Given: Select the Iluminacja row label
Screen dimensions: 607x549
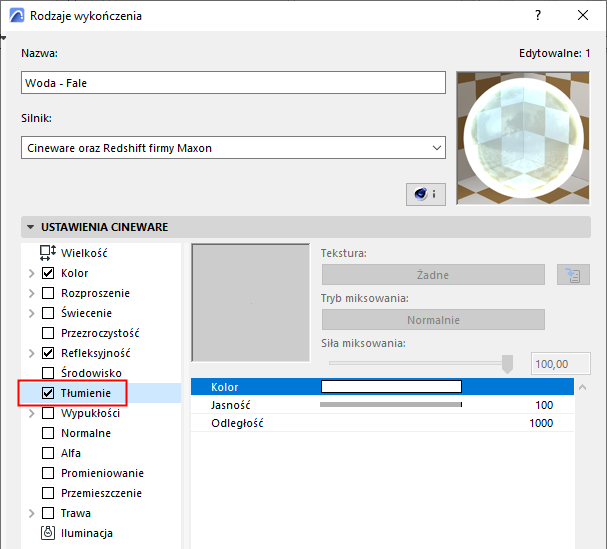Looking at the screenshot, I should (x=87, y=533).
